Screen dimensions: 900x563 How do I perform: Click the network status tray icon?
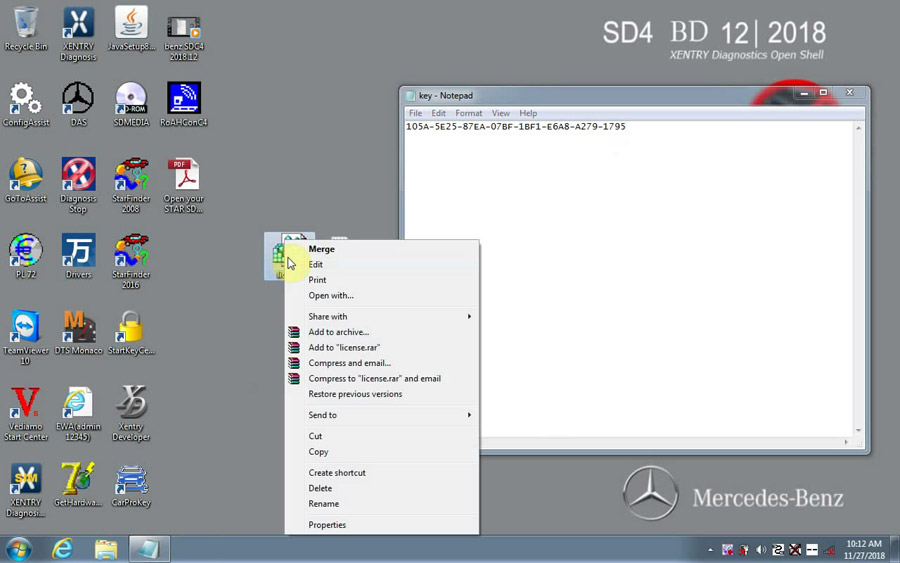point(829,550)
